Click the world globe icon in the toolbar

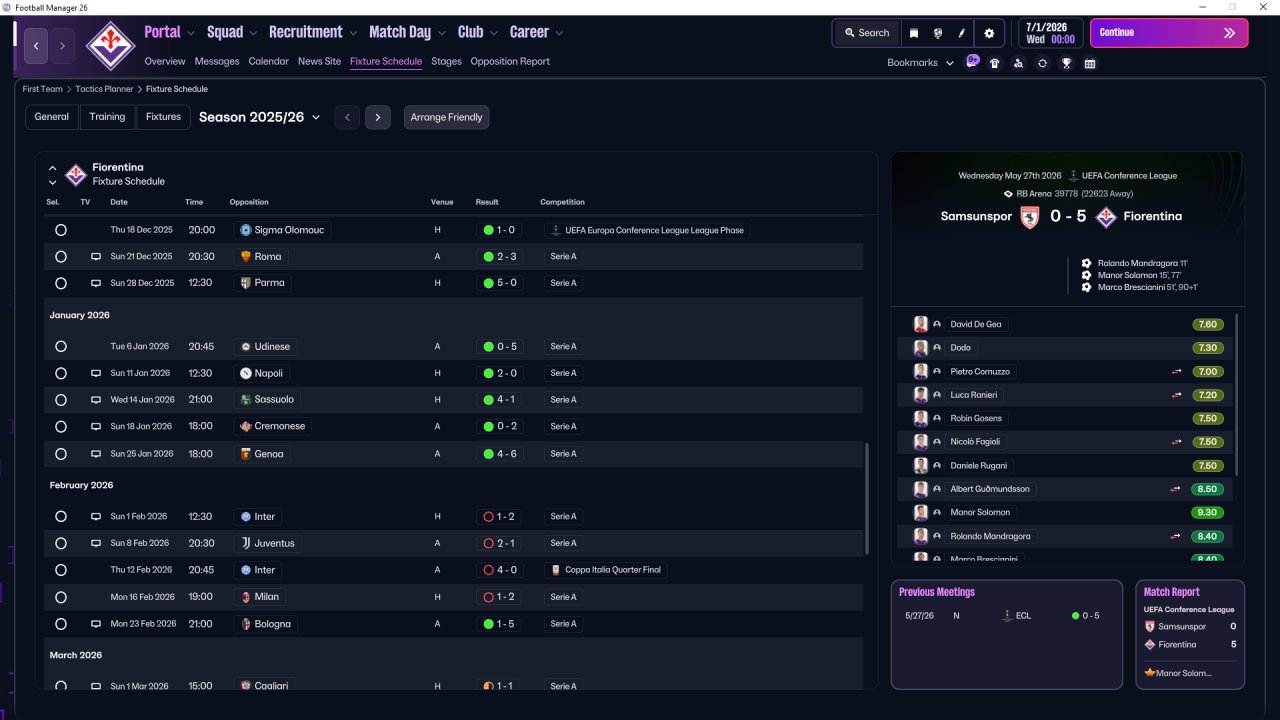pyautogui.click(x=938, y=33)
